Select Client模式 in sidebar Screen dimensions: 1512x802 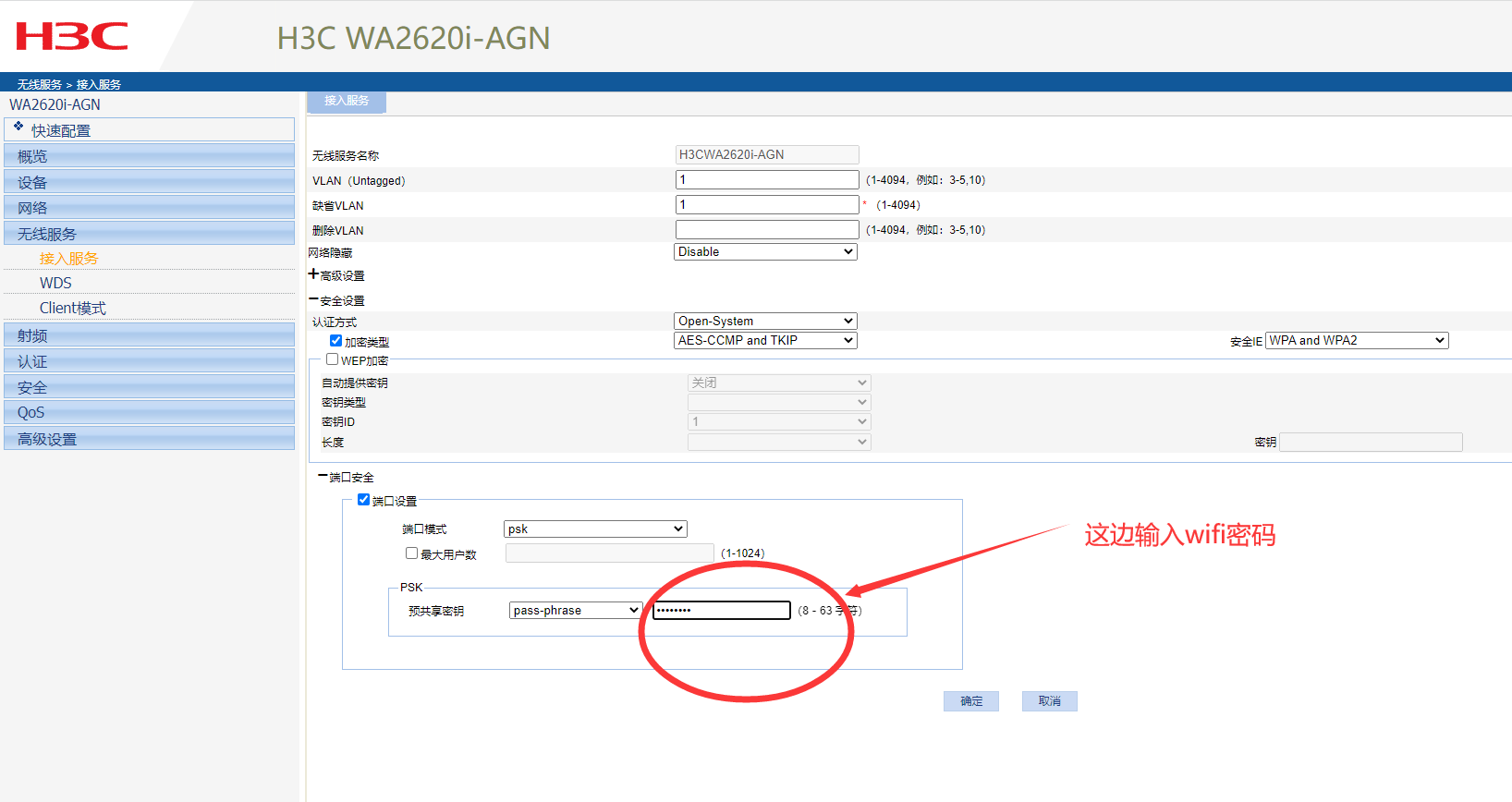pyautogui.click(x=72, y=308)
